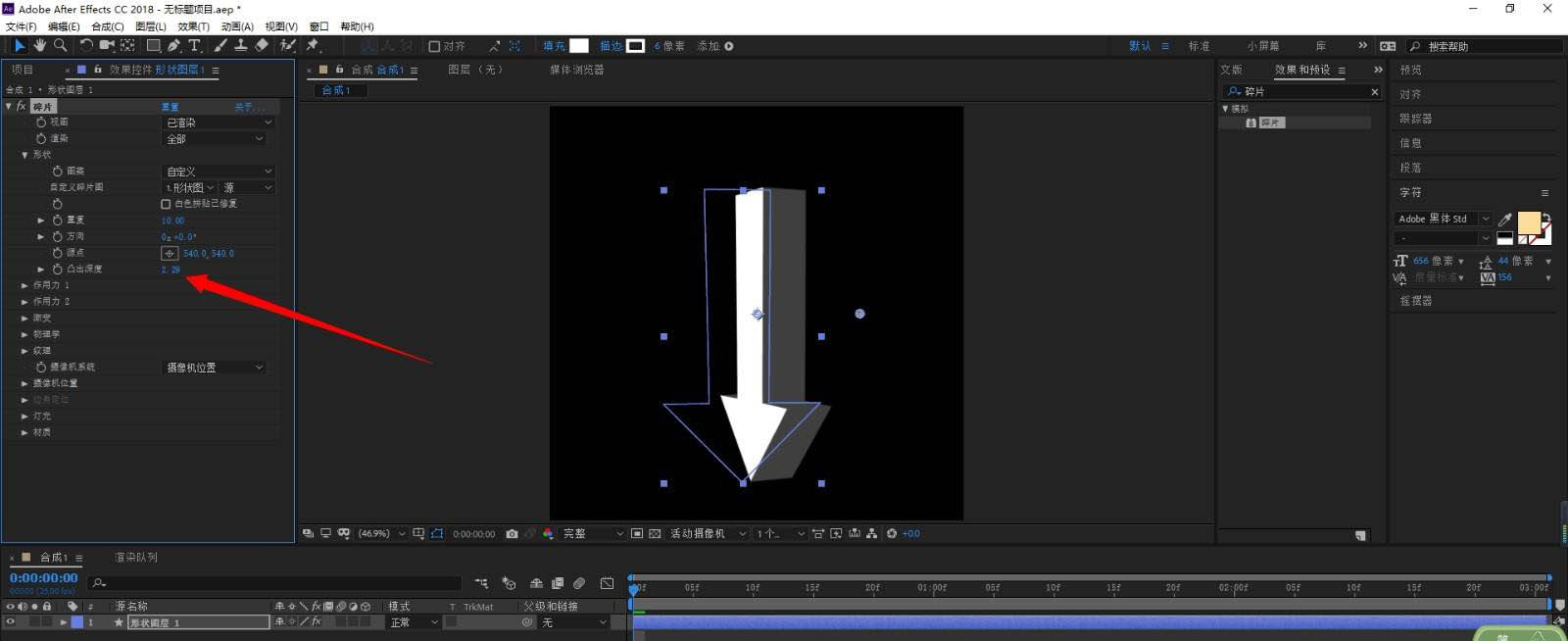Click the snapshot camera icon in viewer
Screen dimensions: 1568x641
pyautogui.click(x=512, y=533)
